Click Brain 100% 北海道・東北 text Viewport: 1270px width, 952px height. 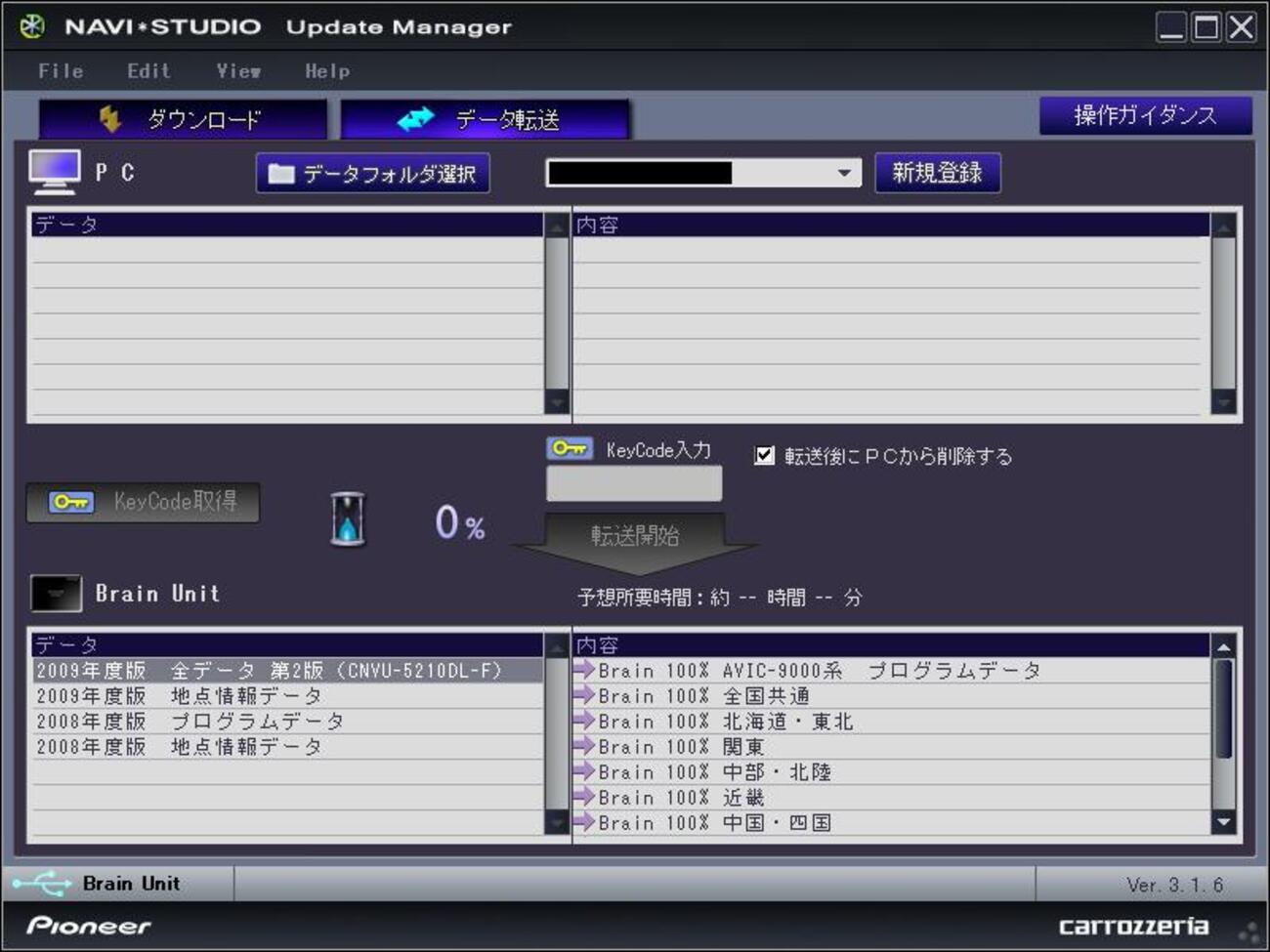coord(726,722)
